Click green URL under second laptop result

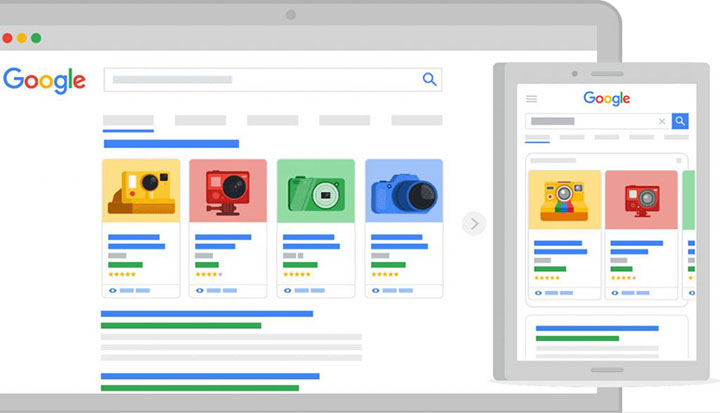200,388
